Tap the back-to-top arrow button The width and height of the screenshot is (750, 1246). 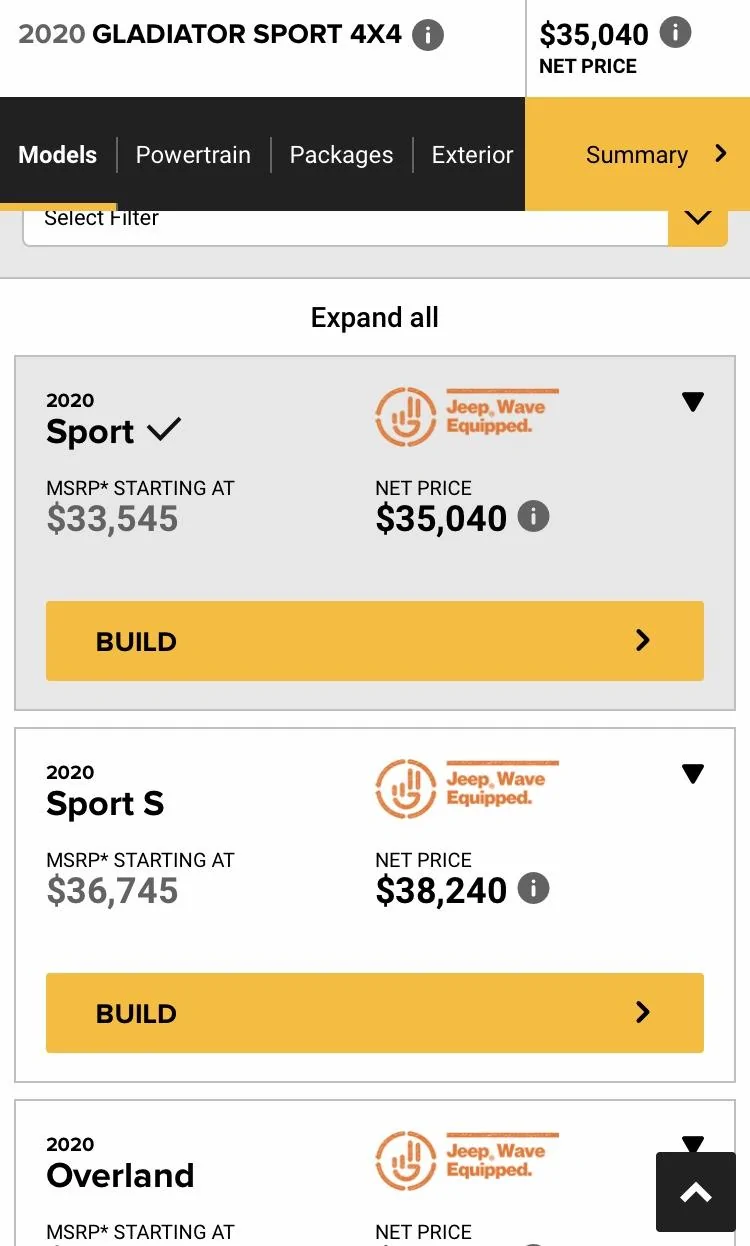pos(695,1192)
